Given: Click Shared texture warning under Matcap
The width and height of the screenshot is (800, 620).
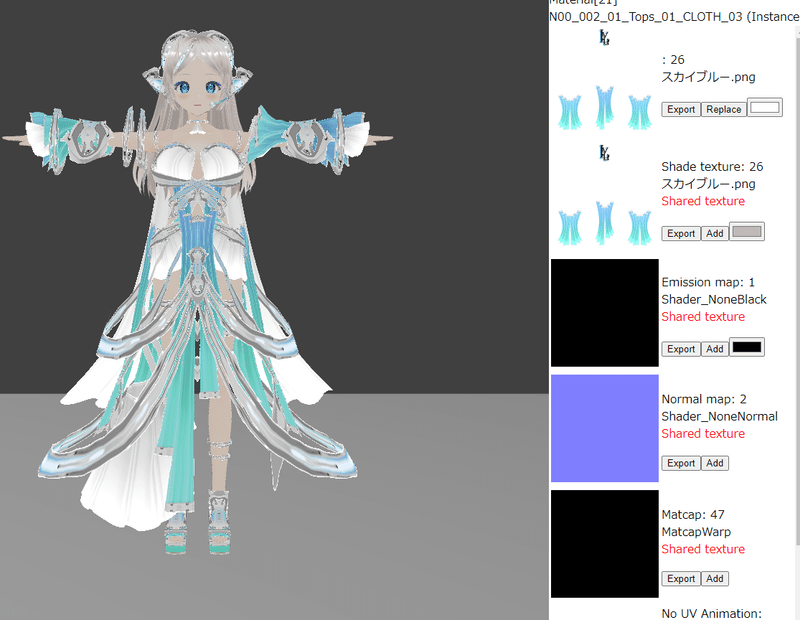Looking at the screenshot, I should point(703,549).
